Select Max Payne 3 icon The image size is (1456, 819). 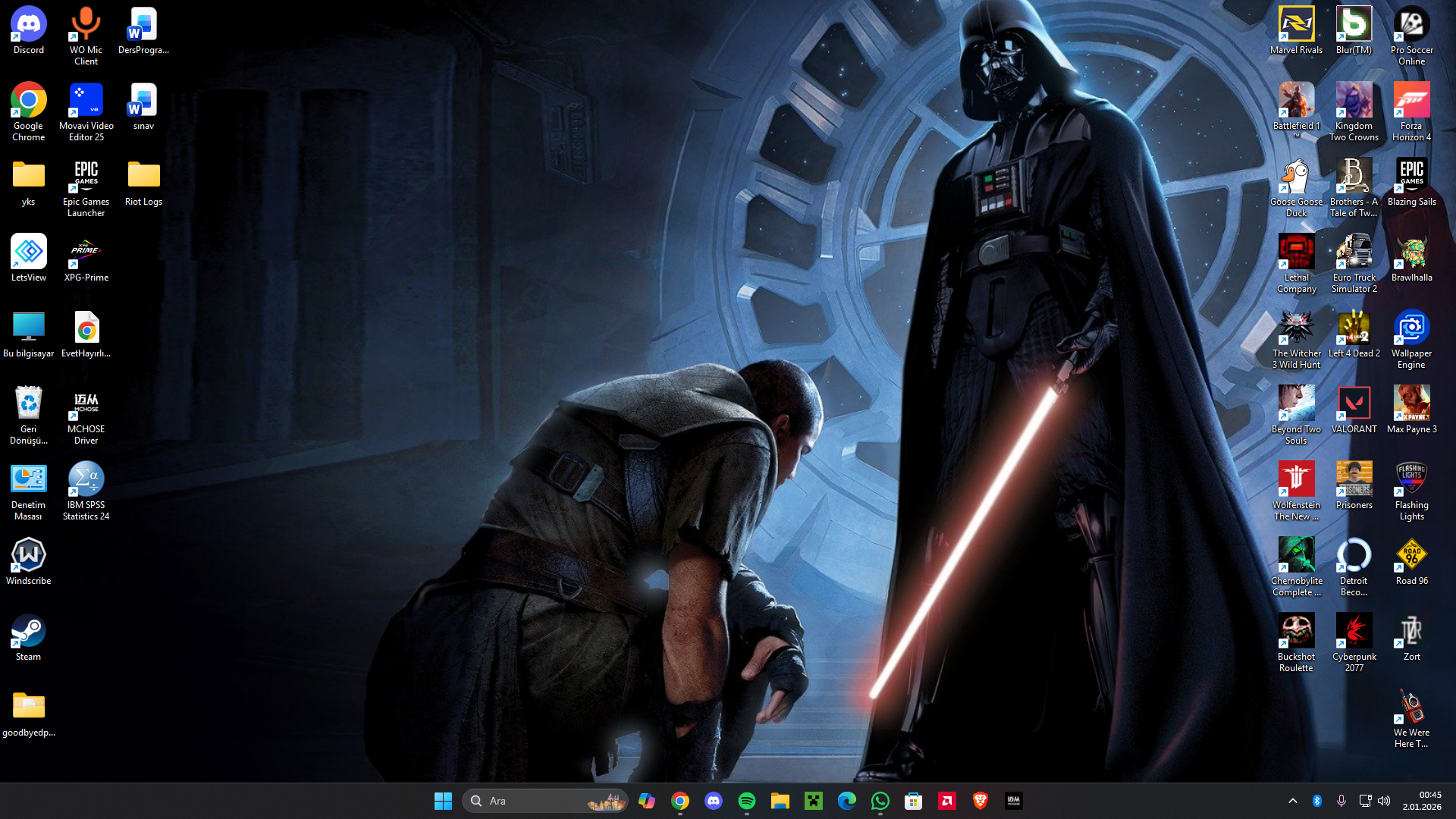1411,410
